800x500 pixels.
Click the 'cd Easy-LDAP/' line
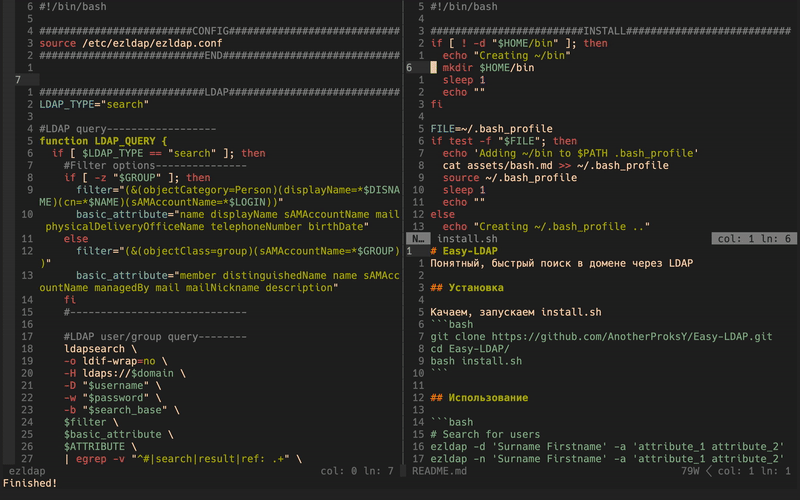click(470, 349)
